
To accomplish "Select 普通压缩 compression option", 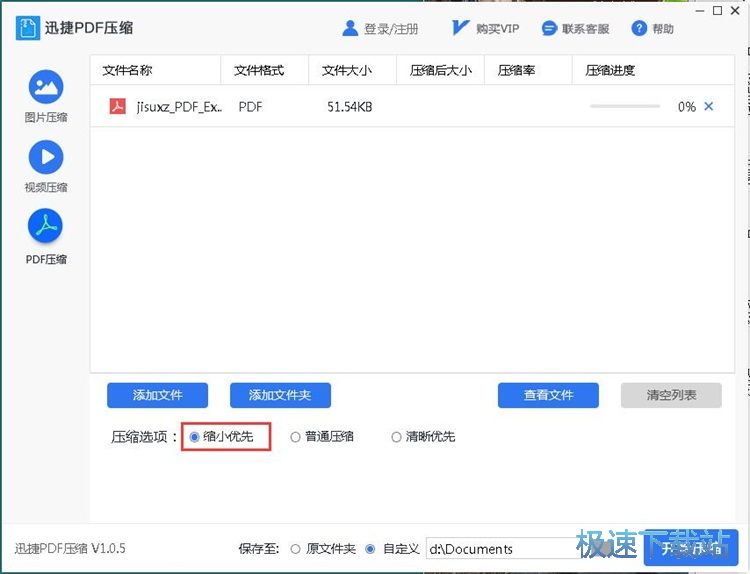I will coord(322,436).
